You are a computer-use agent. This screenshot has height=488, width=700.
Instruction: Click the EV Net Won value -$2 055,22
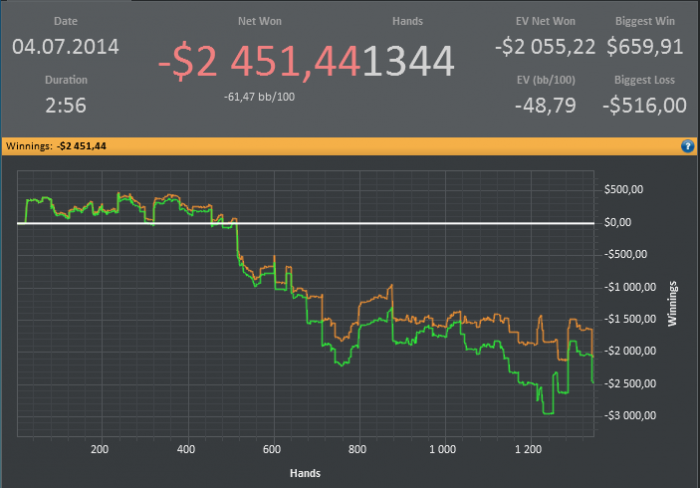pyautogui.click(x=545, y=47)
